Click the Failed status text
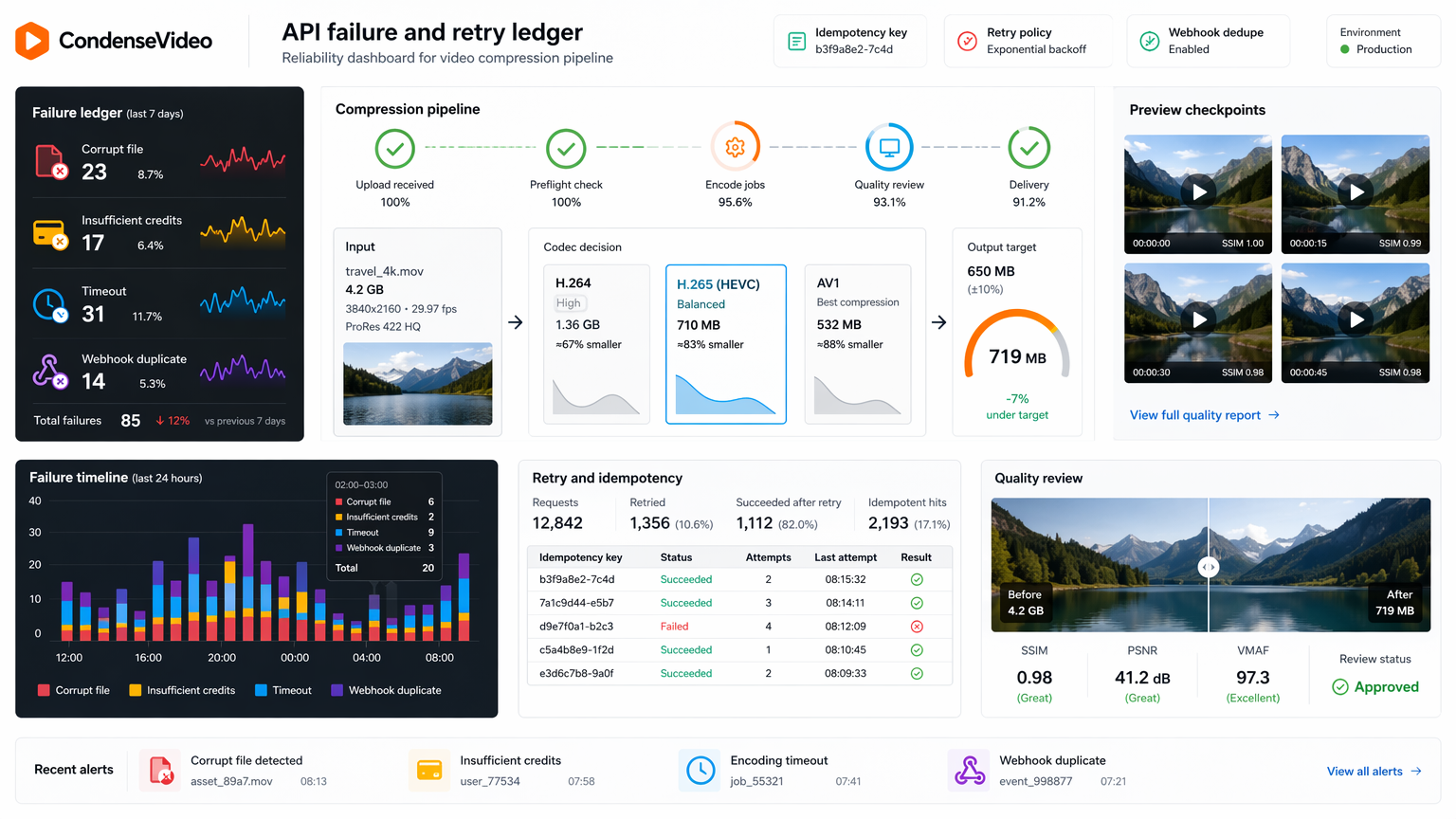This screenshot has width=1456, height=819. tap(674, 627)
